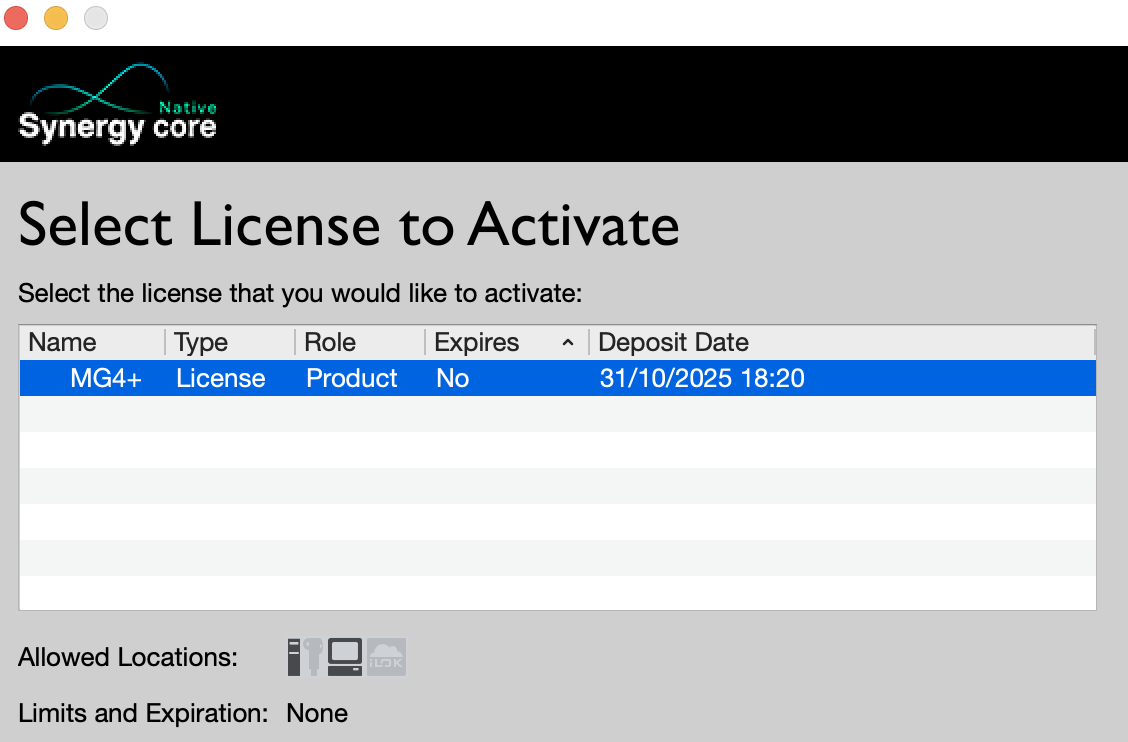Click the "Product" role cell
Image resolution: width=1128 pixels, height=742 pixels.
[352, 378]
